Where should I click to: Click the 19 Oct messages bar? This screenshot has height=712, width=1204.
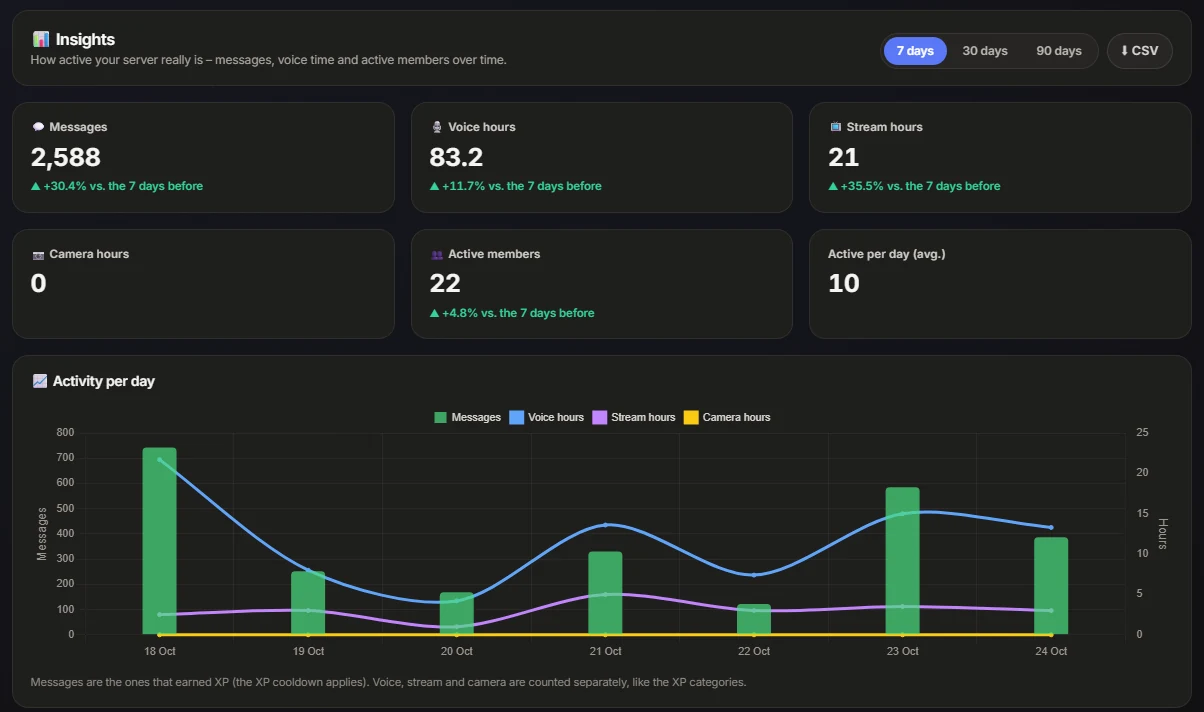click(308, 603)
